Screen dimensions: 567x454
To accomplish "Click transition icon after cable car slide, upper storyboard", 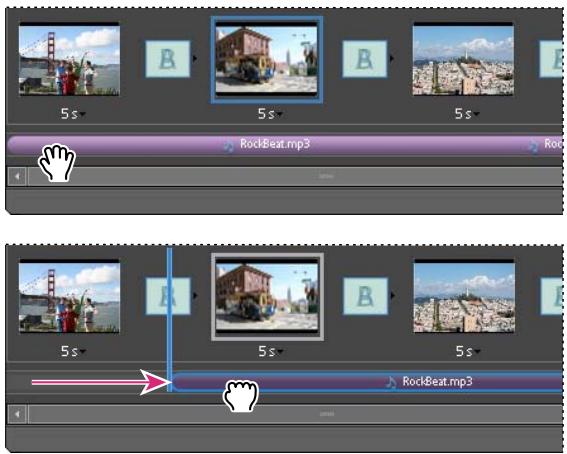I will [364, 59].
